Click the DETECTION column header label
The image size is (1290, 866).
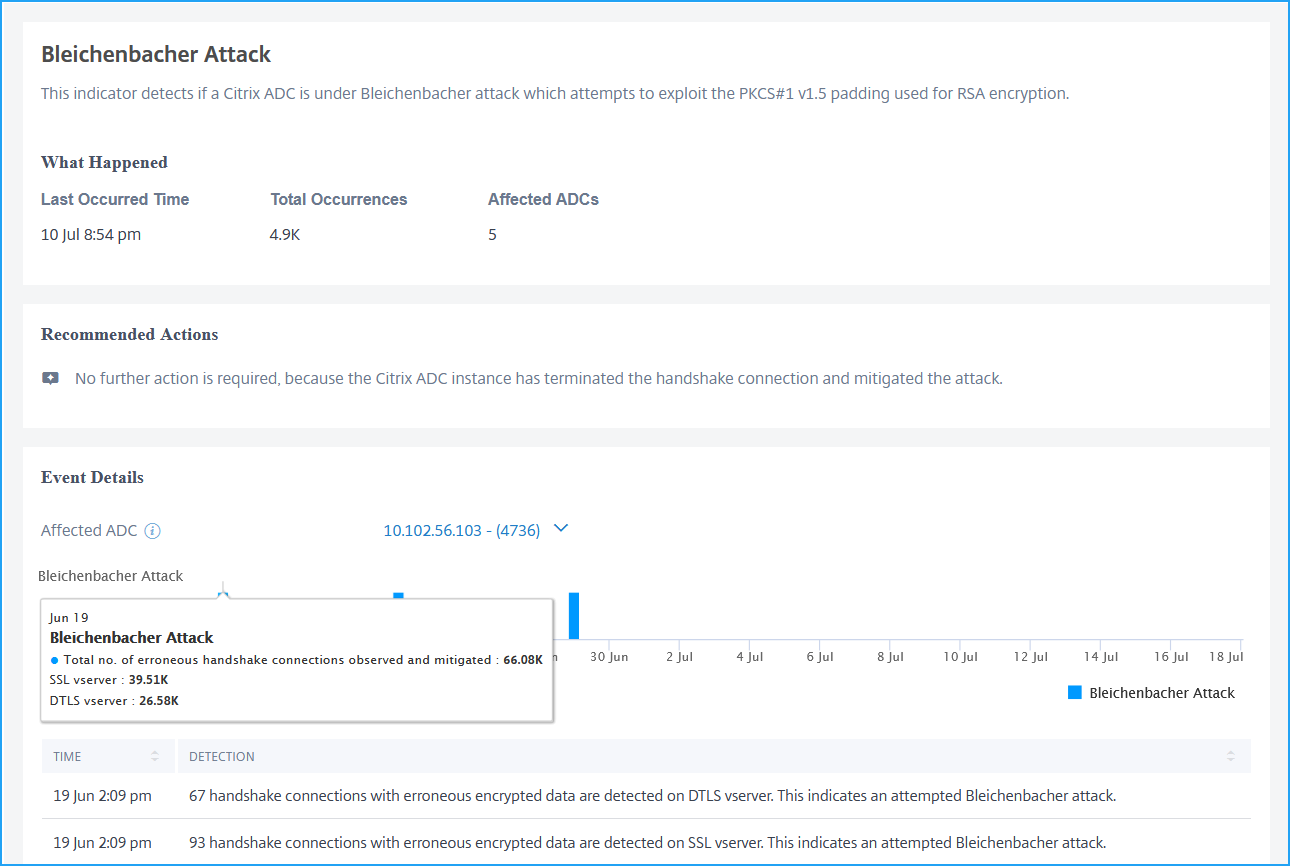pyautogui.click(x=222, y=757)
